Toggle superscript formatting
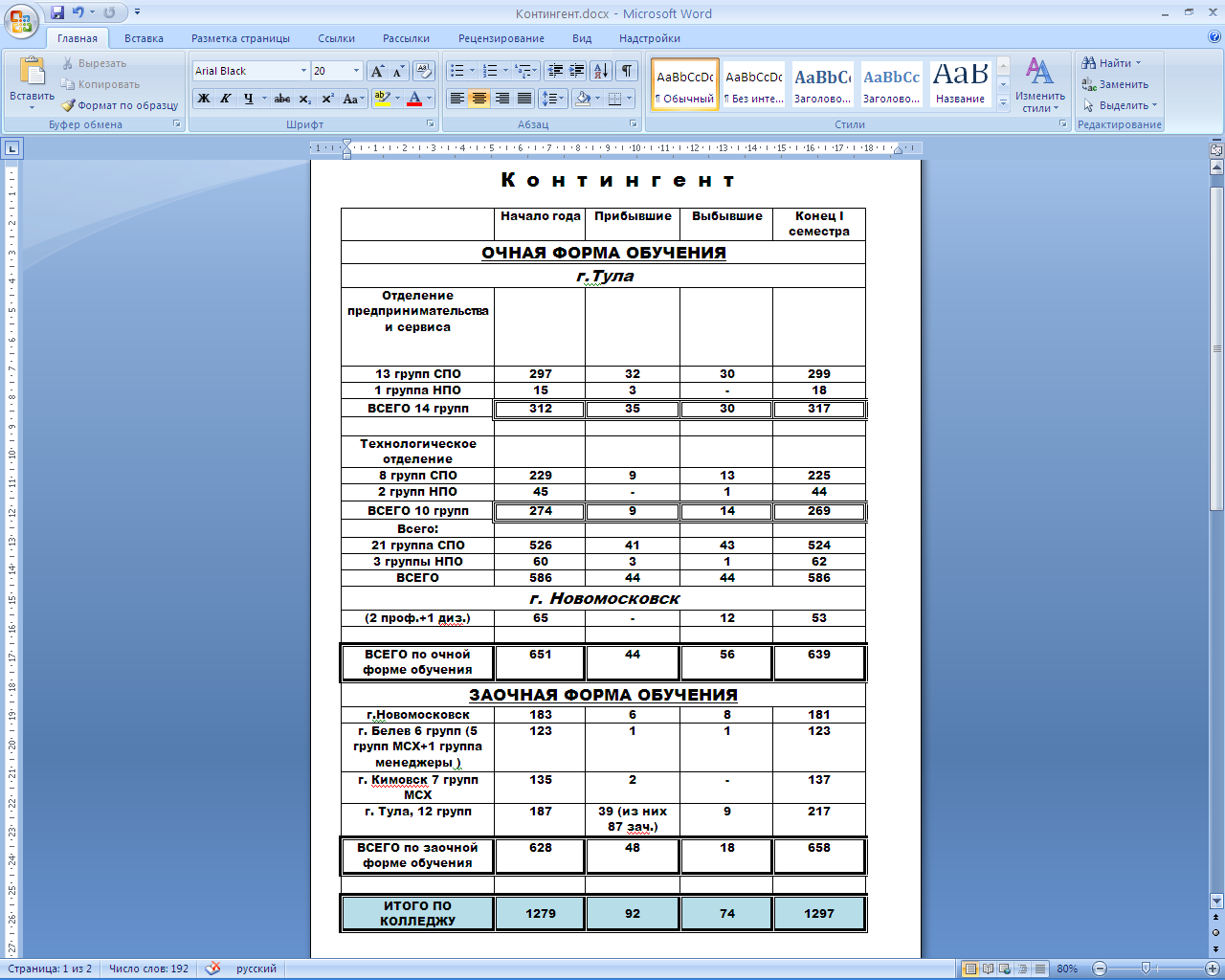 point(327,98)
